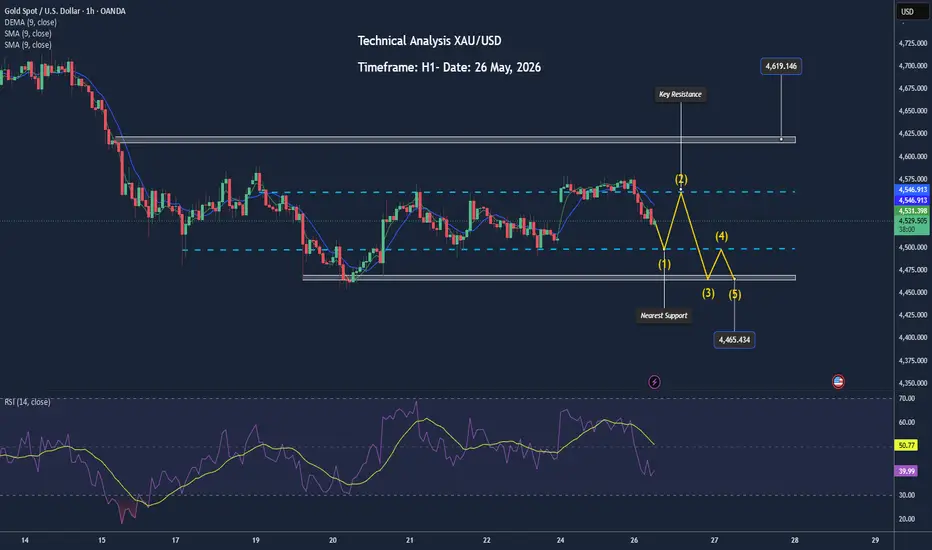
Task: Click the yellow 50.77 RSI value tag
Action: (906, 445)
